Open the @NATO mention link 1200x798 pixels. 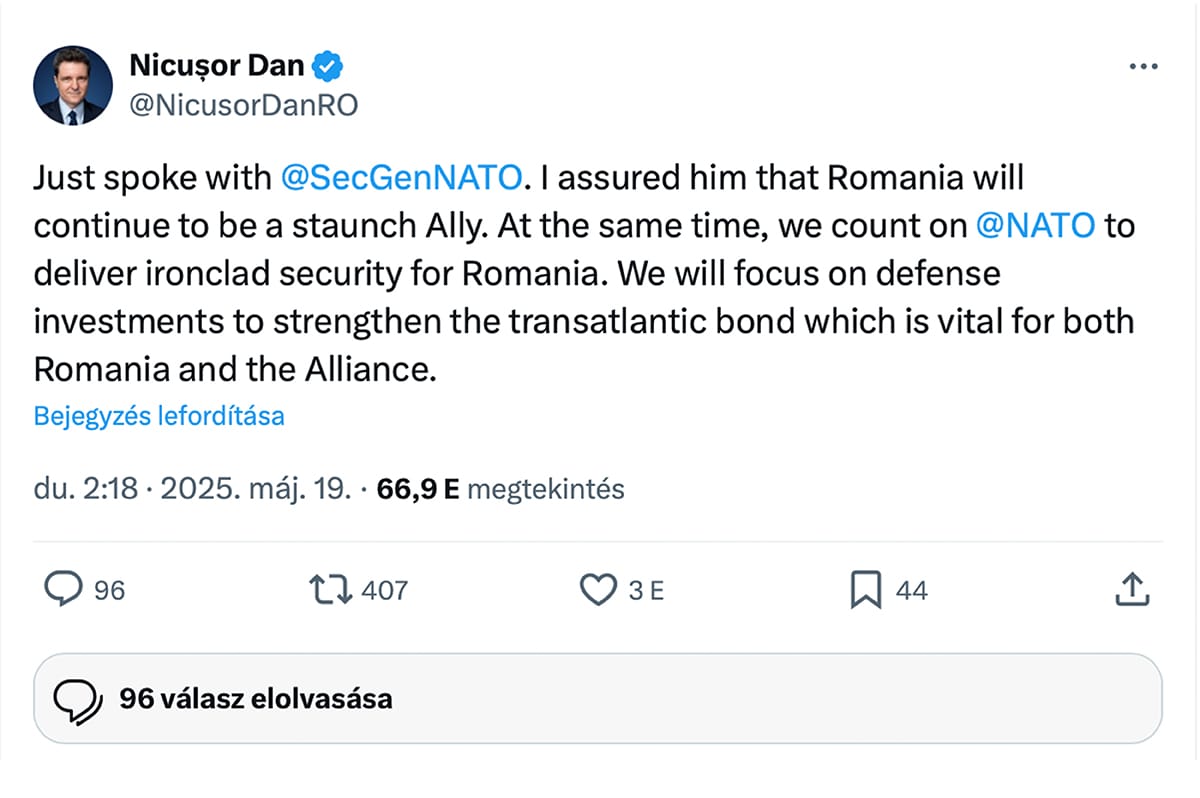[x=1035, y=225]
